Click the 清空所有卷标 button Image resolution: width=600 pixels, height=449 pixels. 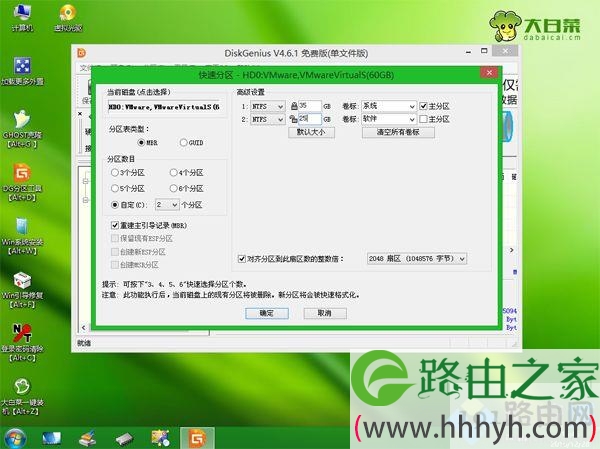point(398,132)
